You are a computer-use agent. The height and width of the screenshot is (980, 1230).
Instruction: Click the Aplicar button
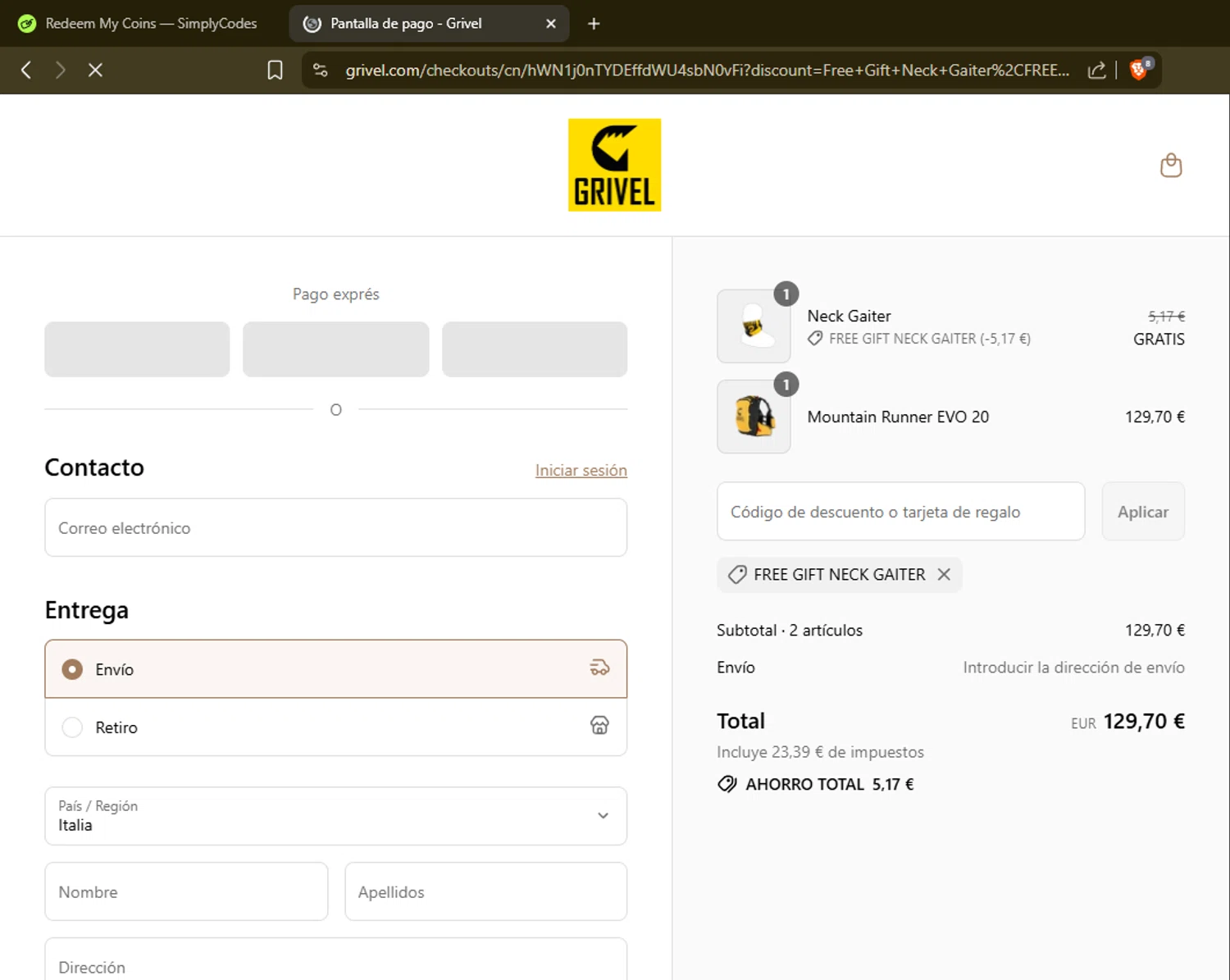1143,511
